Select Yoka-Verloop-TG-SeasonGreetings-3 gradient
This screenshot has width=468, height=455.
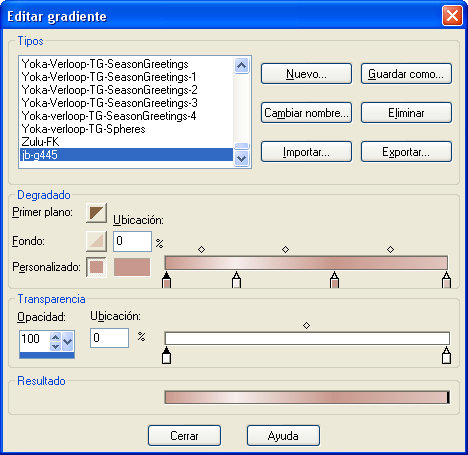pos(127,103)
